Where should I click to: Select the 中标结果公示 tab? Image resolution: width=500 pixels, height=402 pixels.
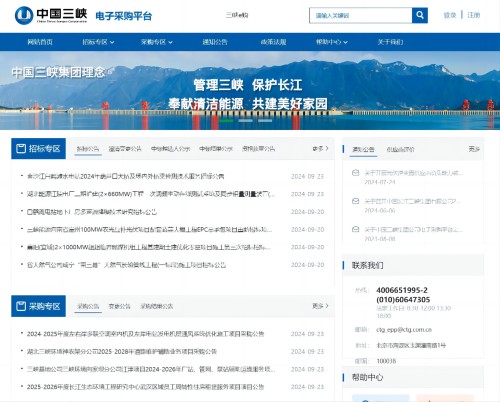tap(216, 149)
